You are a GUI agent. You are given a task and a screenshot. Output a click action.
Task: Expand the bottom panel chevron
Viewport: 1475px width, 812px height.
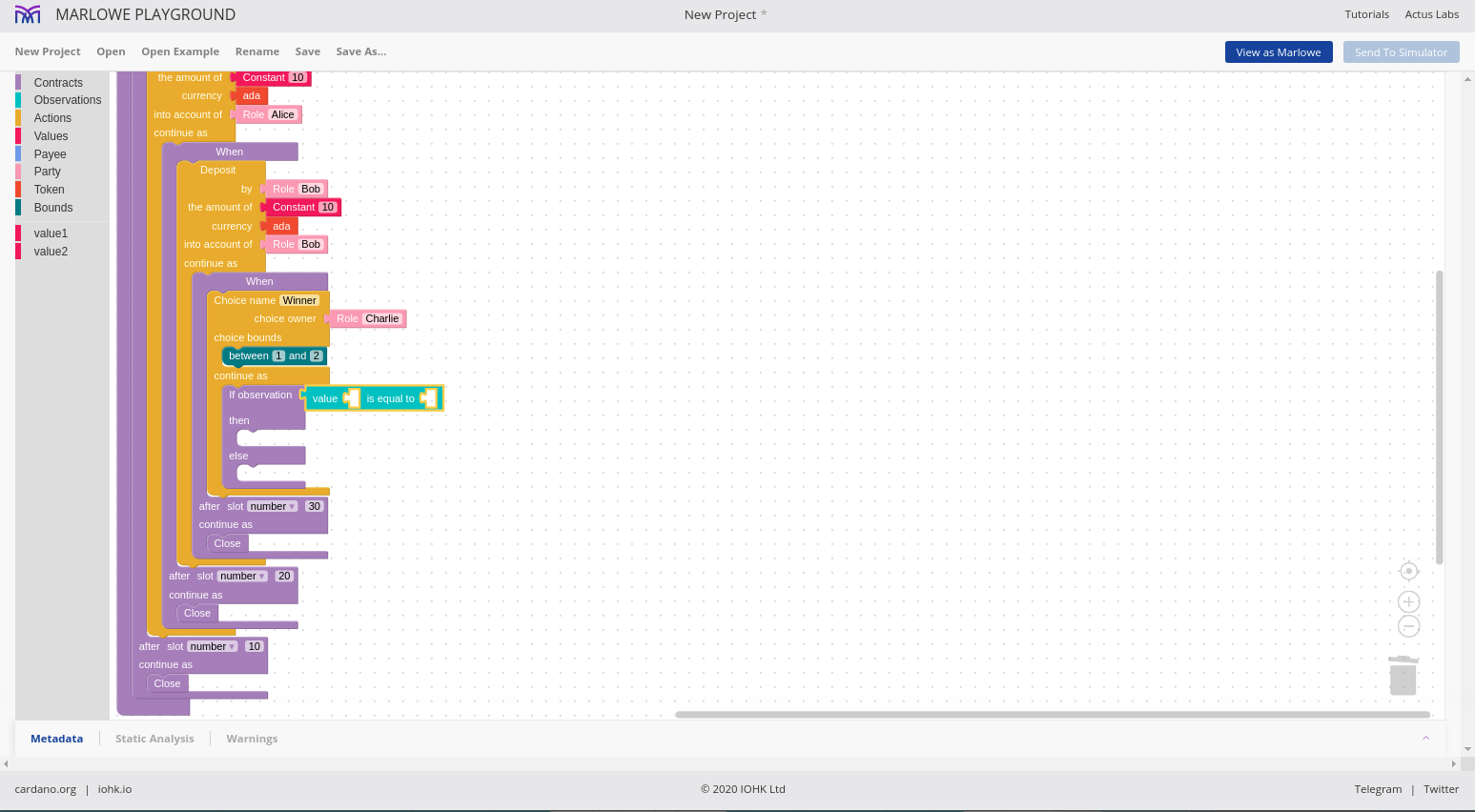[1425, 739]
